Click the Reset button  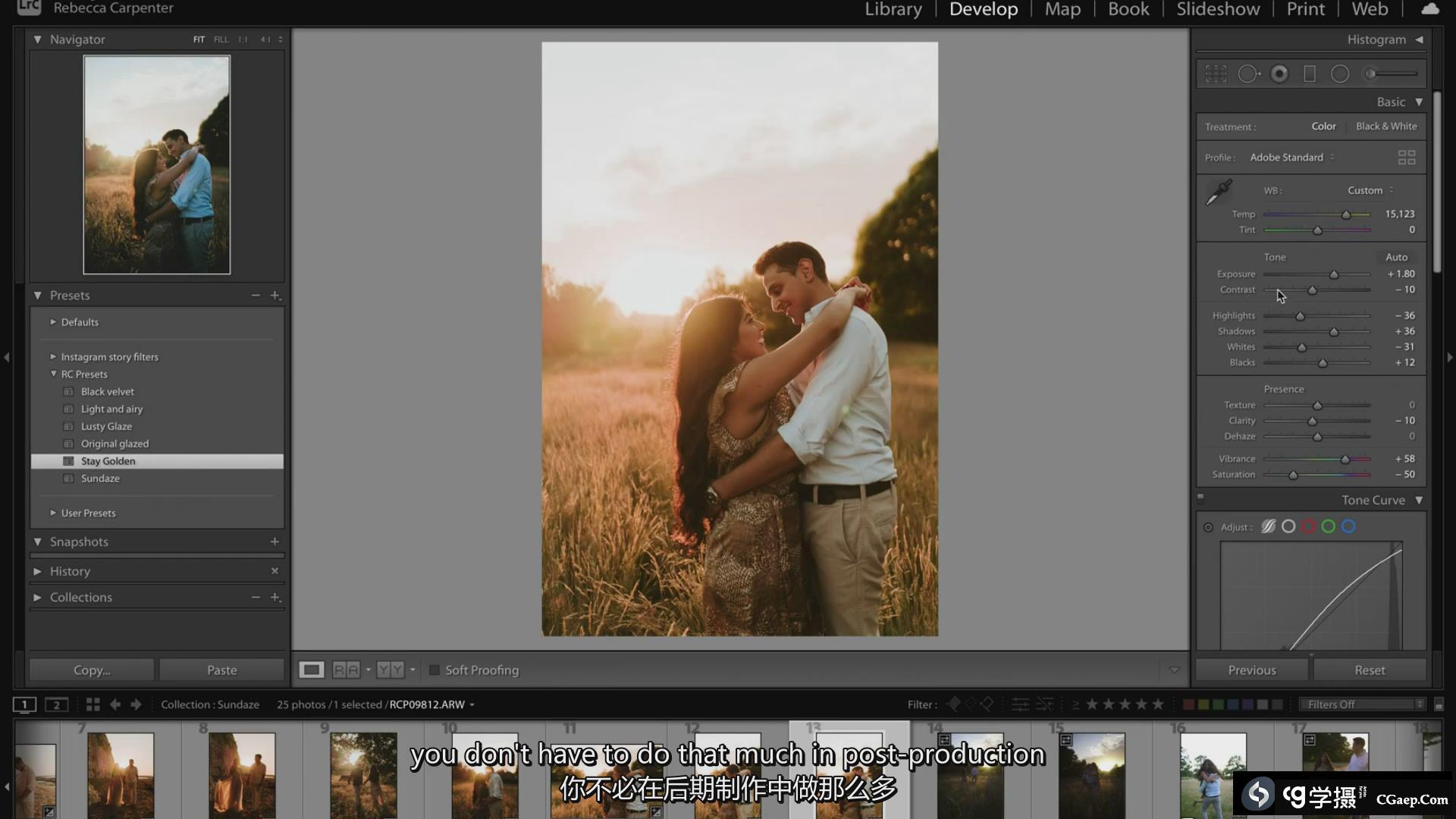[1369, 670]
